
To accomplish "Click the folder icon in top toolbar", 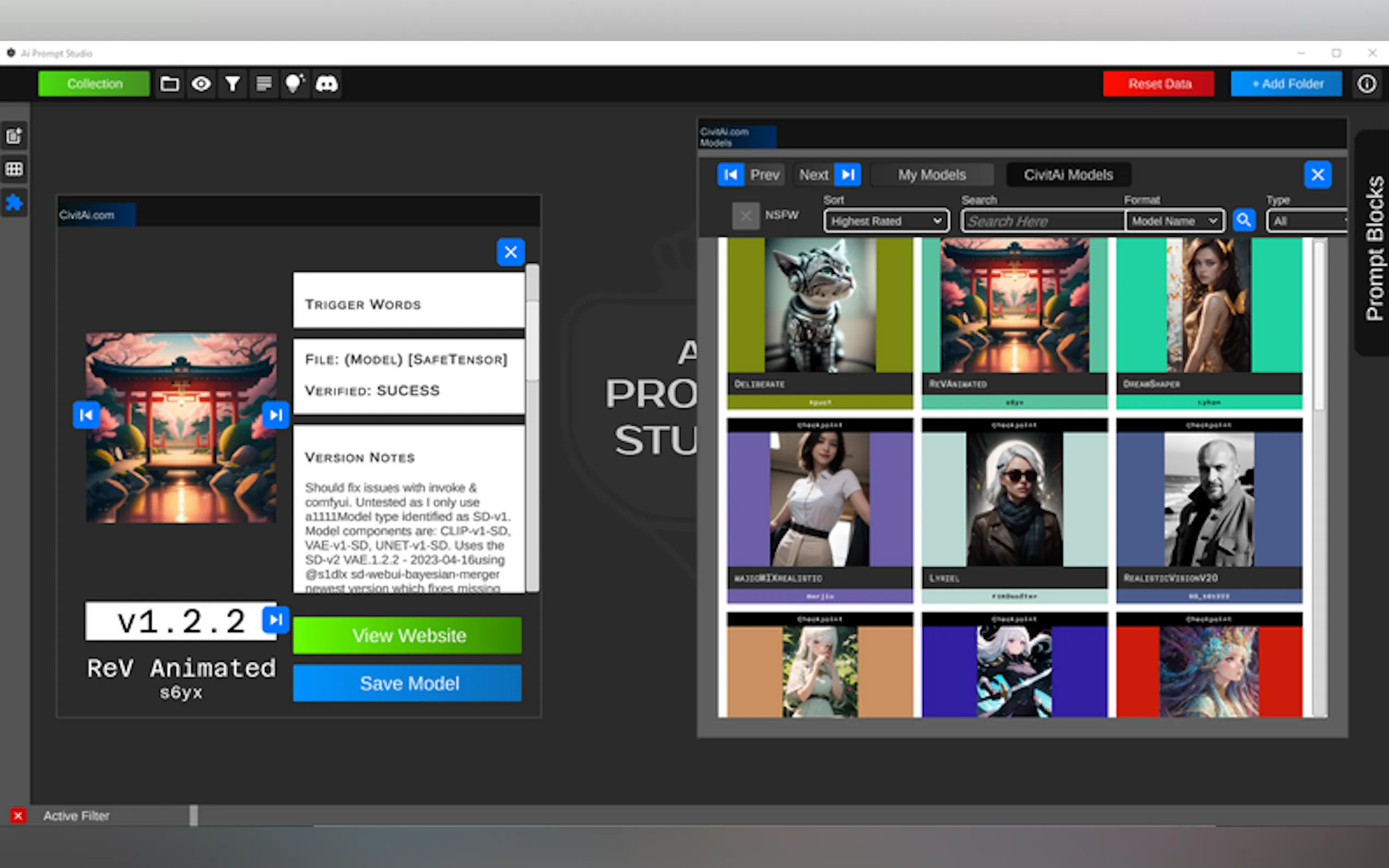I will tap(169, 84).
